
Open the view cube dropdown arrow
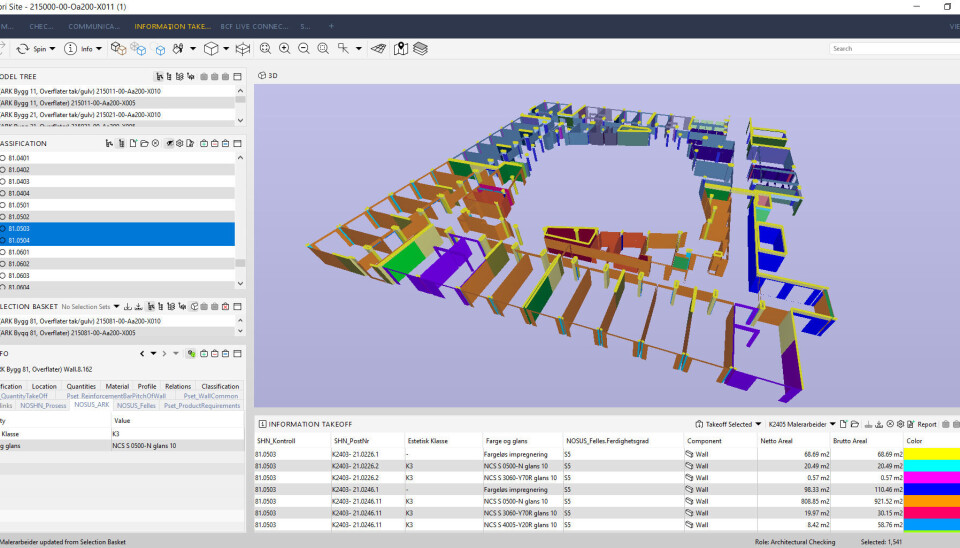(226, 49)
